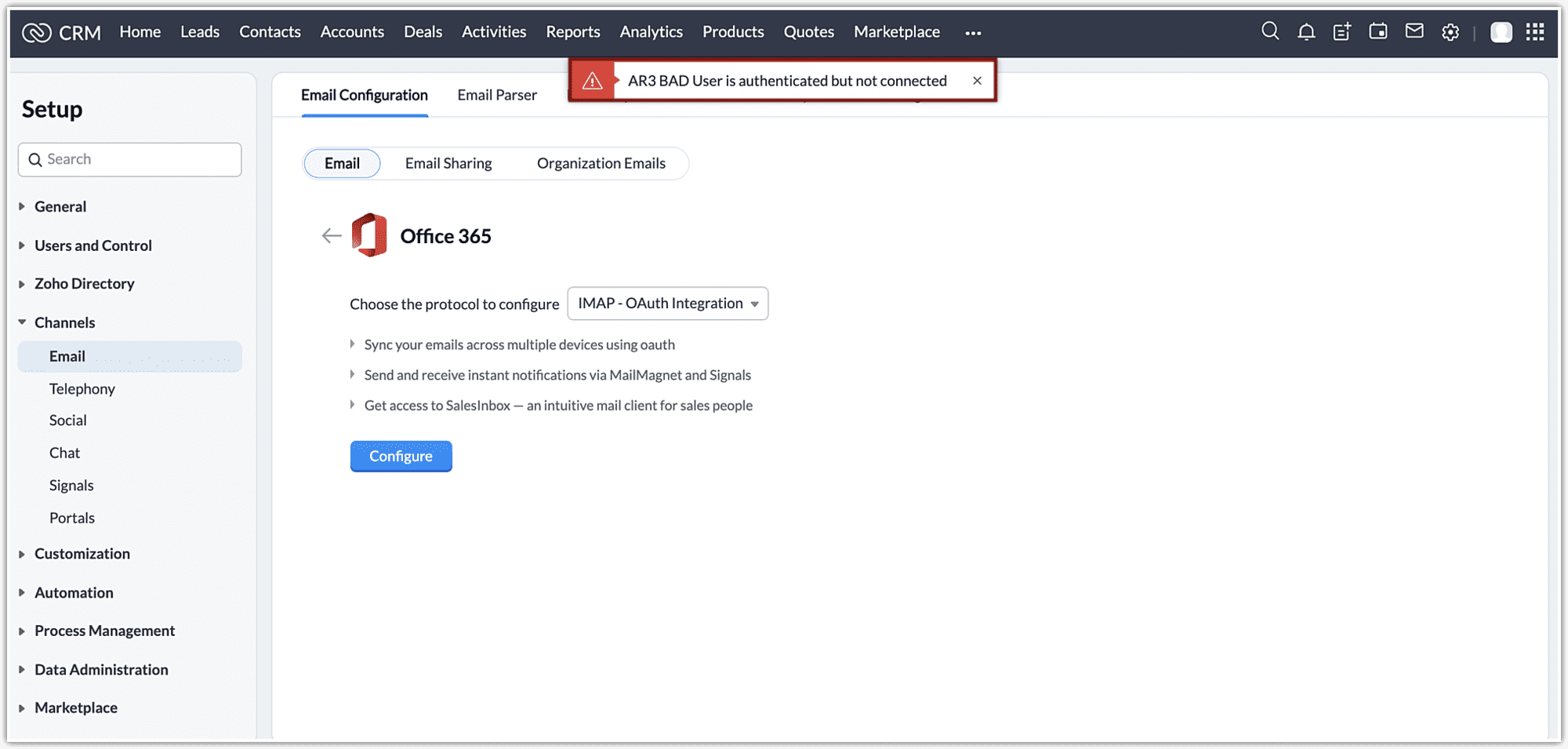Viewport: 1568px width, 749px height.
Task: Switch to Email Parser tab
Action: 497,95
